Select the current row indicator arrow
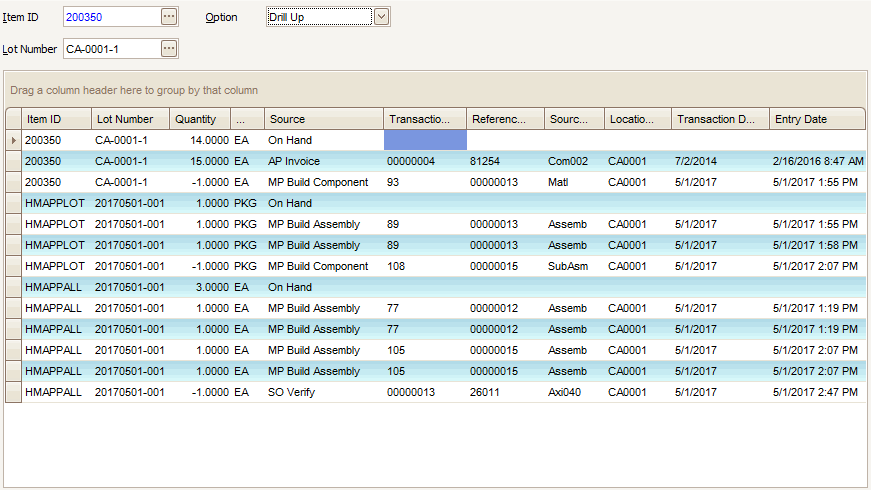The width and height of the screenshot is (871, 490). pyautogui.click(x=13, y=141)
